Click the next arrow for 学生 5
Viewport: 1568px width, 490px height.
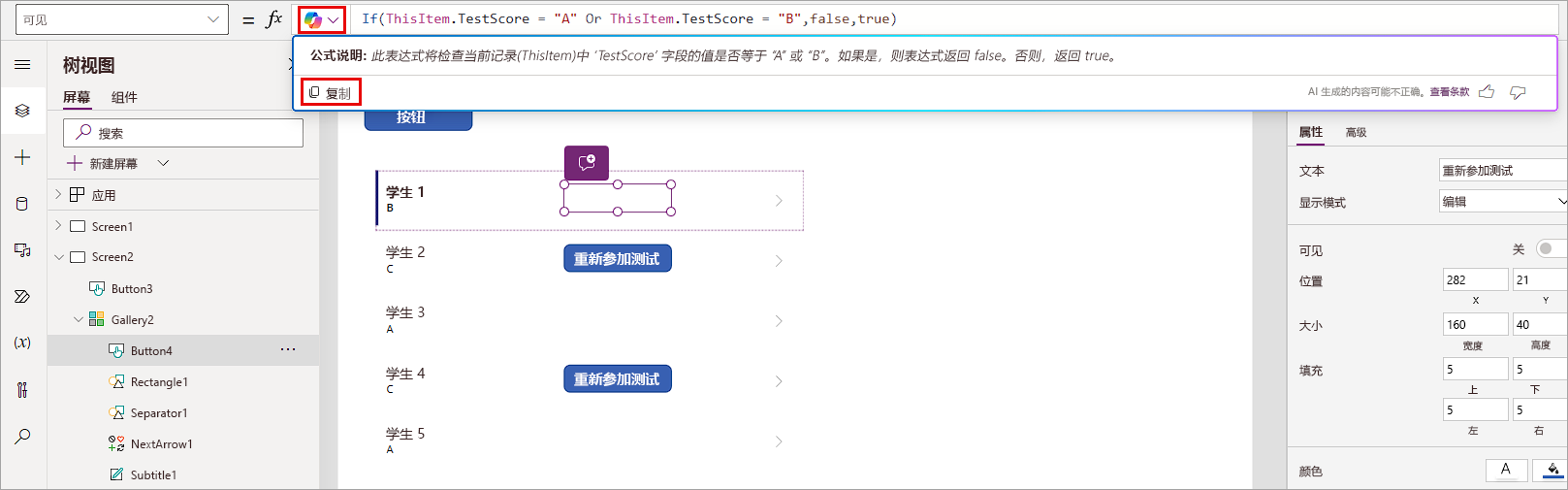[779, 441]
